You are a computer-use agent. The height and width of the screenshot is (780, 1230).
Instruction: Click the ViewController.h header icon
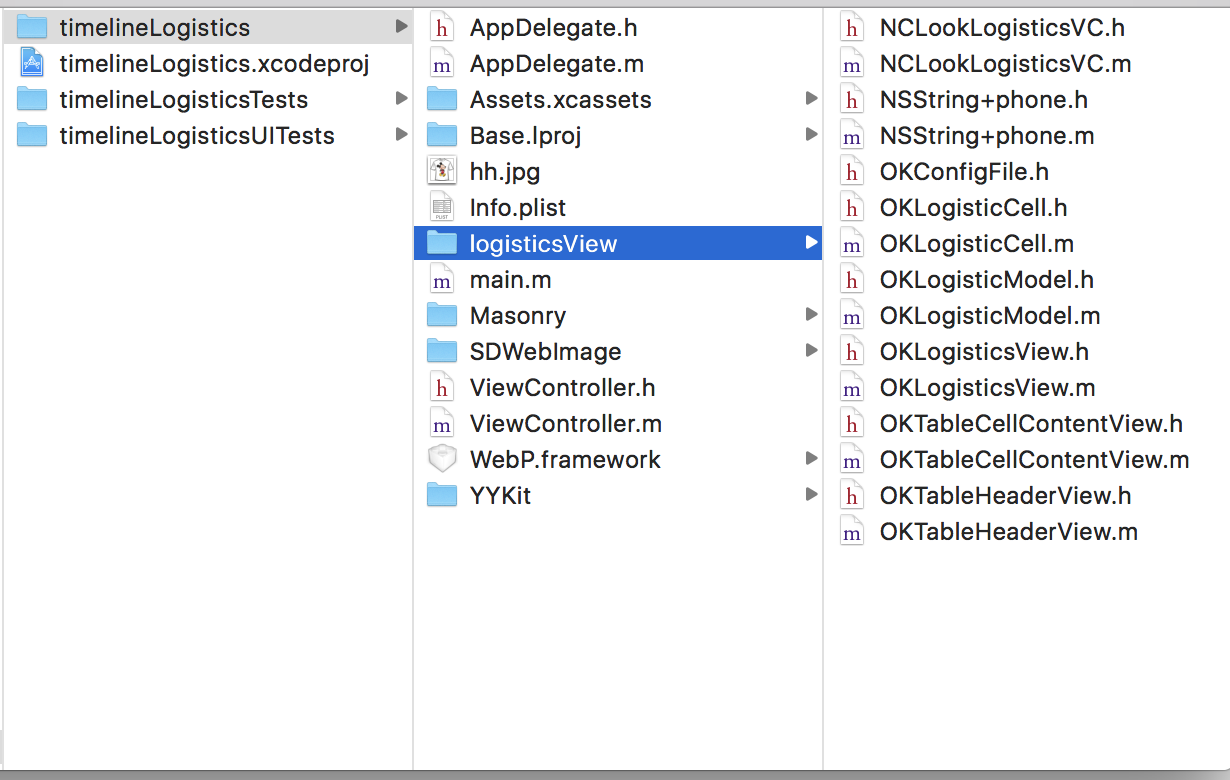(x=442, y=387)
